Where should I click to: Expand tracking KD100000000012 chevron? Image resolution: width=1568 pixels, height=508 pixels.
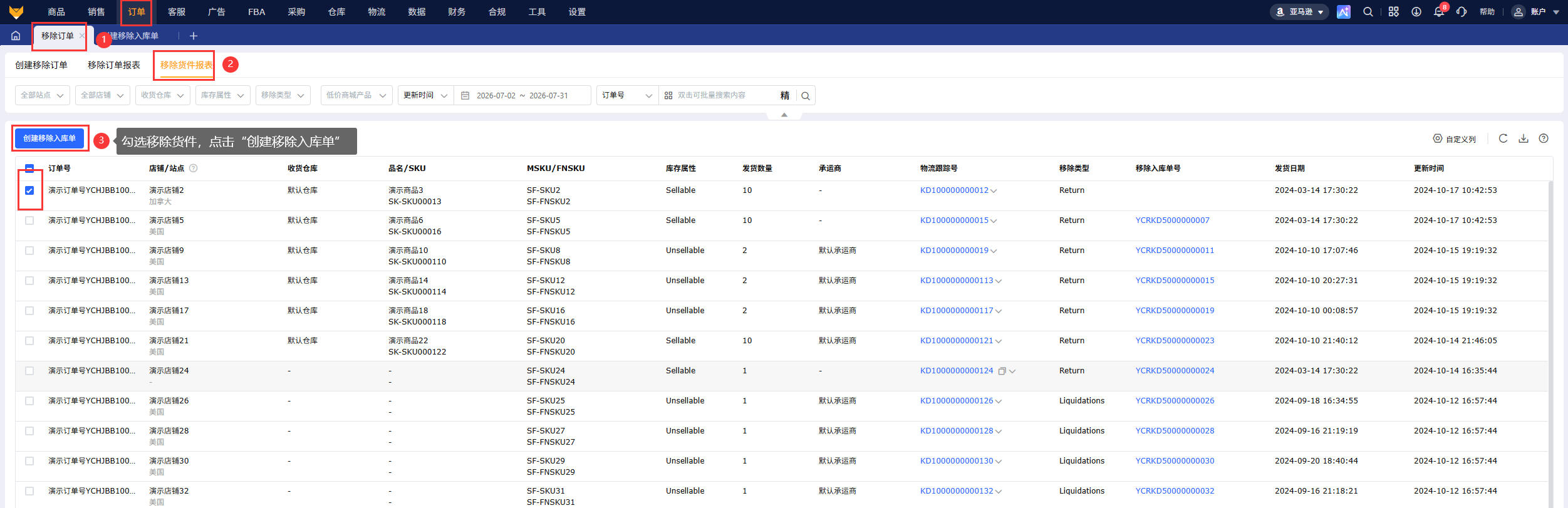point(994,191)
